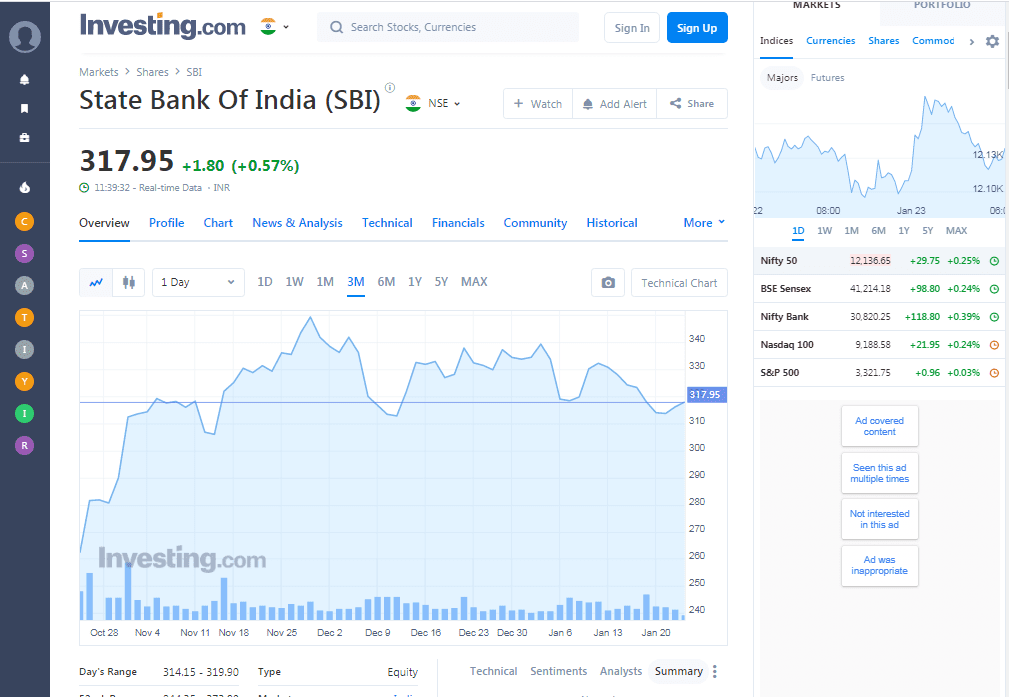The image size is (1009, 697).
Task: Open the Technical tab under SBI
Action: (x=387, y=223)
